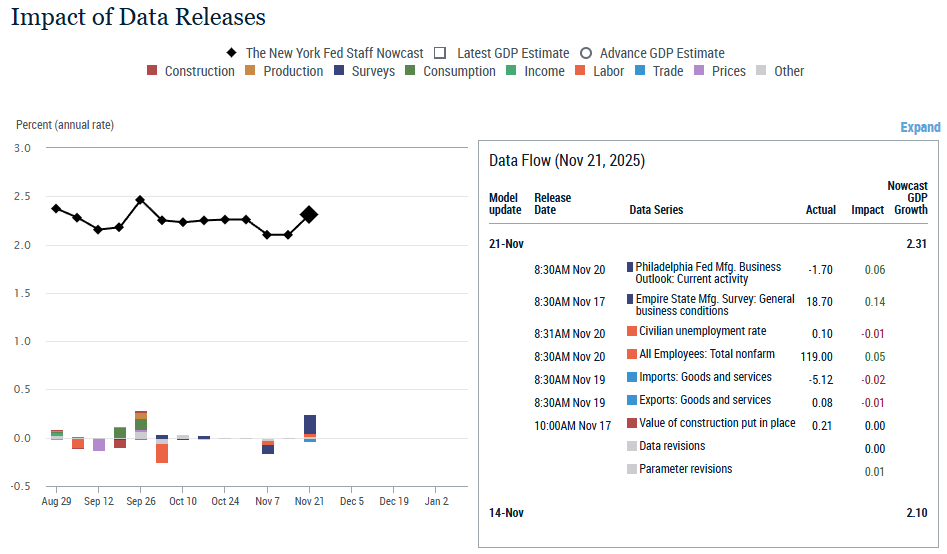The image size is (947, 554).
Task: Click the Income legend square icon
Action: tap(511, 71)
